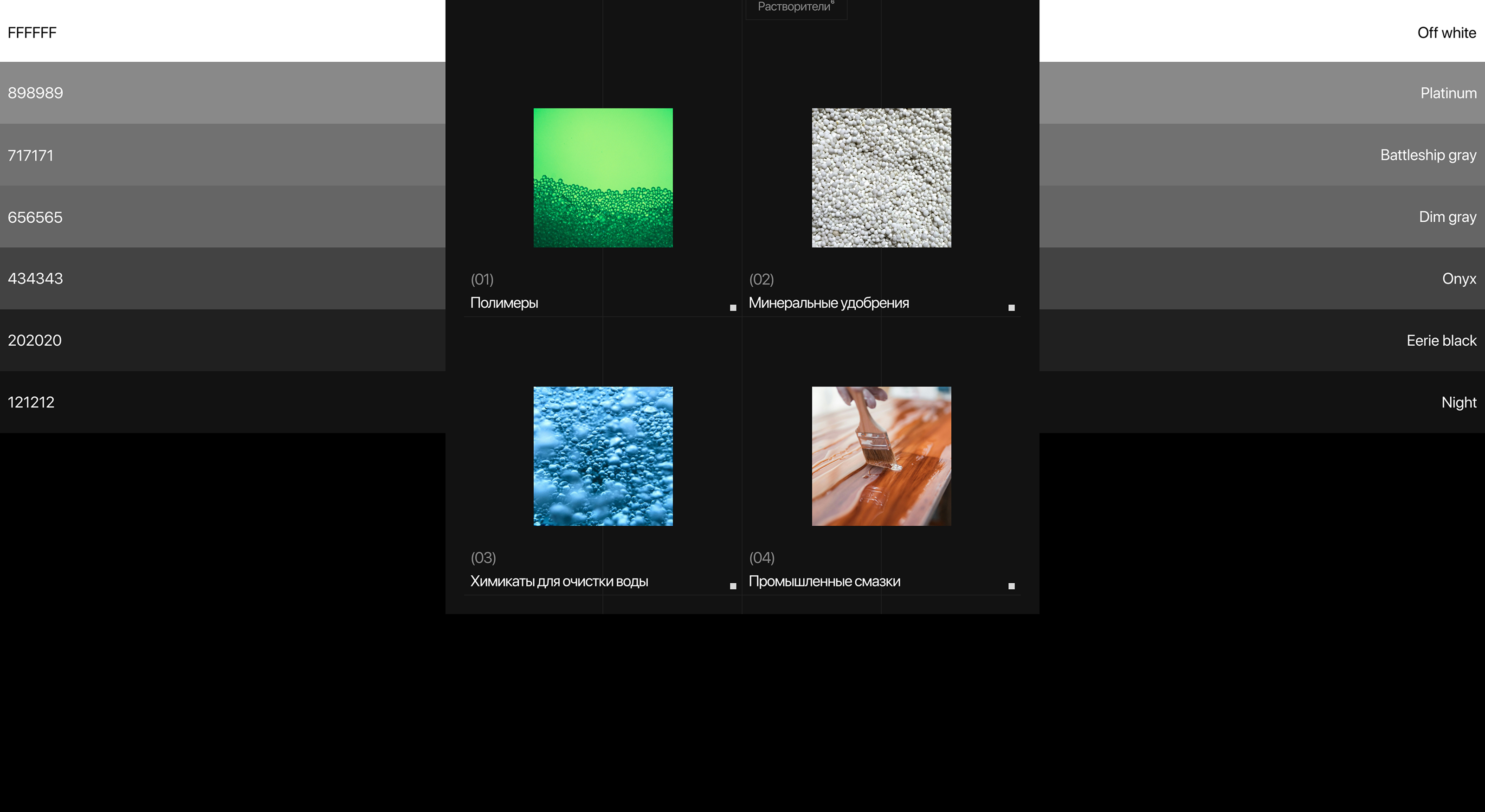
Task: Select the 717171 Battleship gray swatch
Action: (x=742, y=155)
